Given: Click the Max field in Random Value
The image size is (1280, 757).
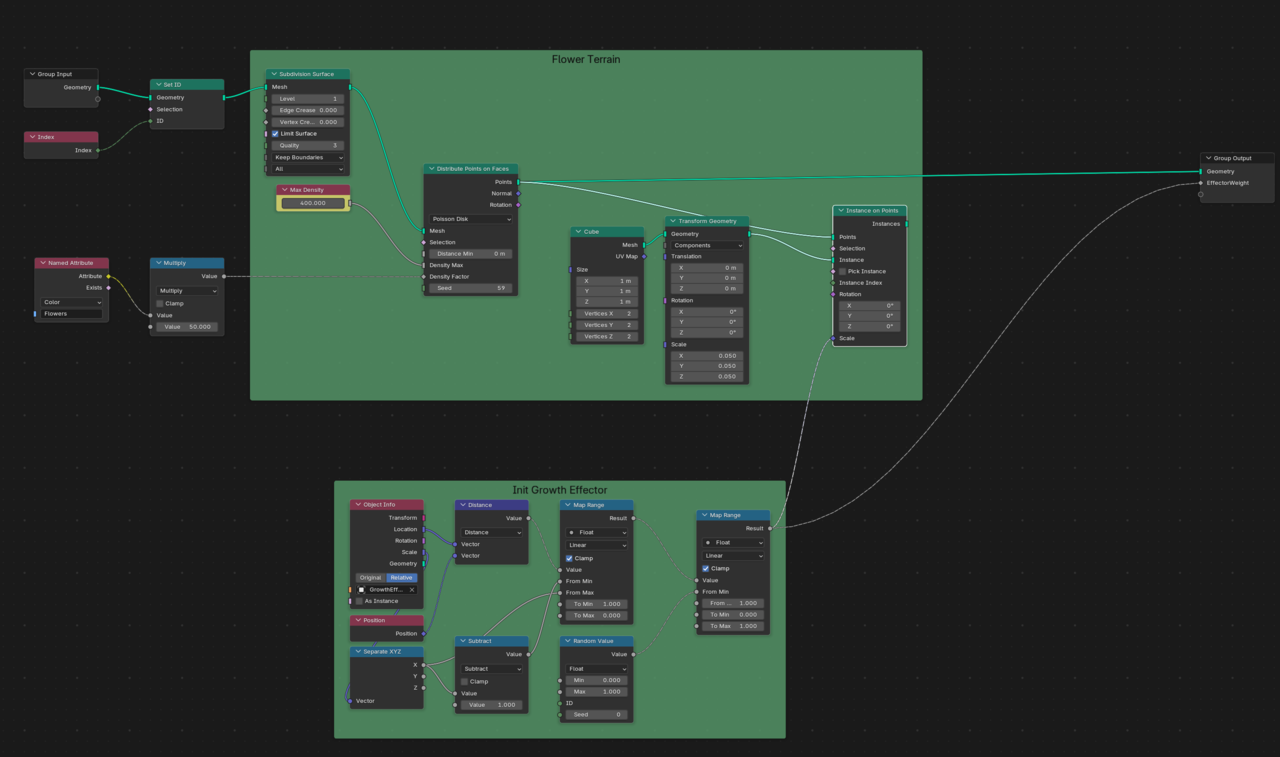Looking at the screenshot, I should coord(597,692).
